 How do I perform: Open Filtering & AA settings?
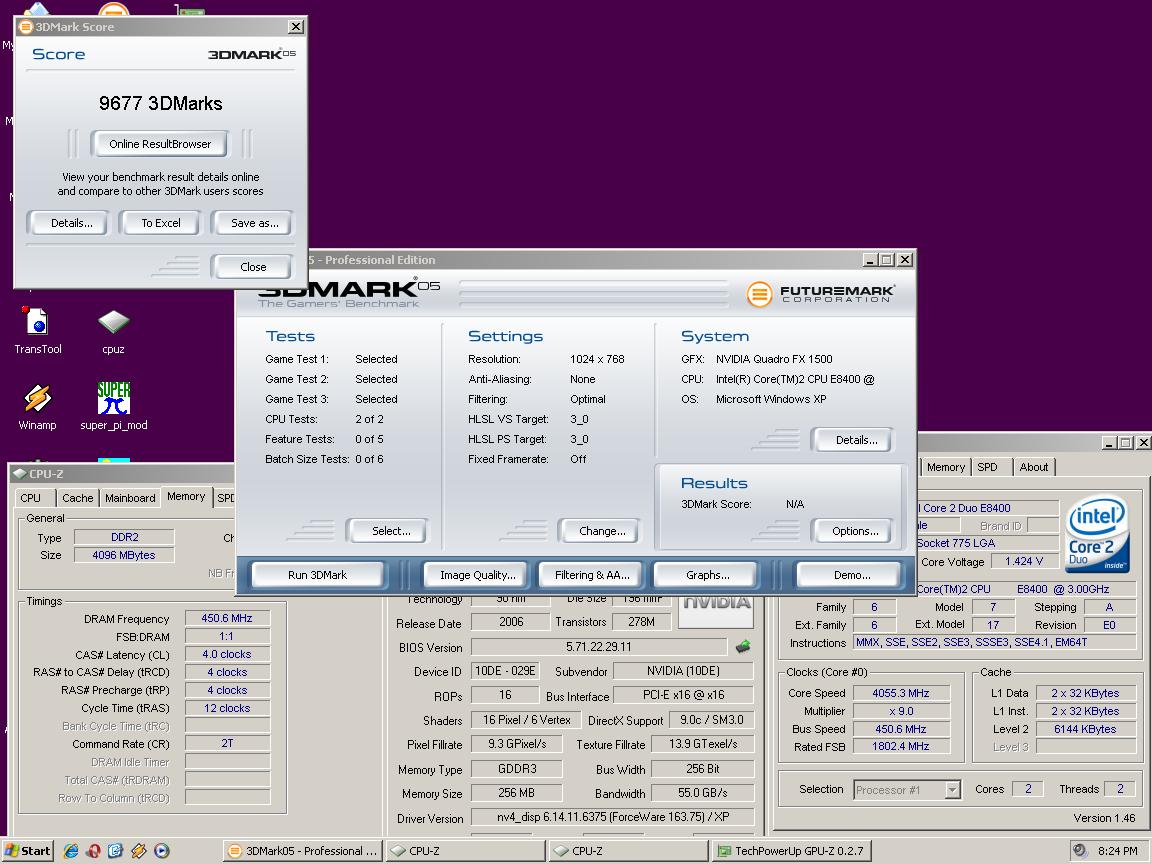(x=592, y=575)
